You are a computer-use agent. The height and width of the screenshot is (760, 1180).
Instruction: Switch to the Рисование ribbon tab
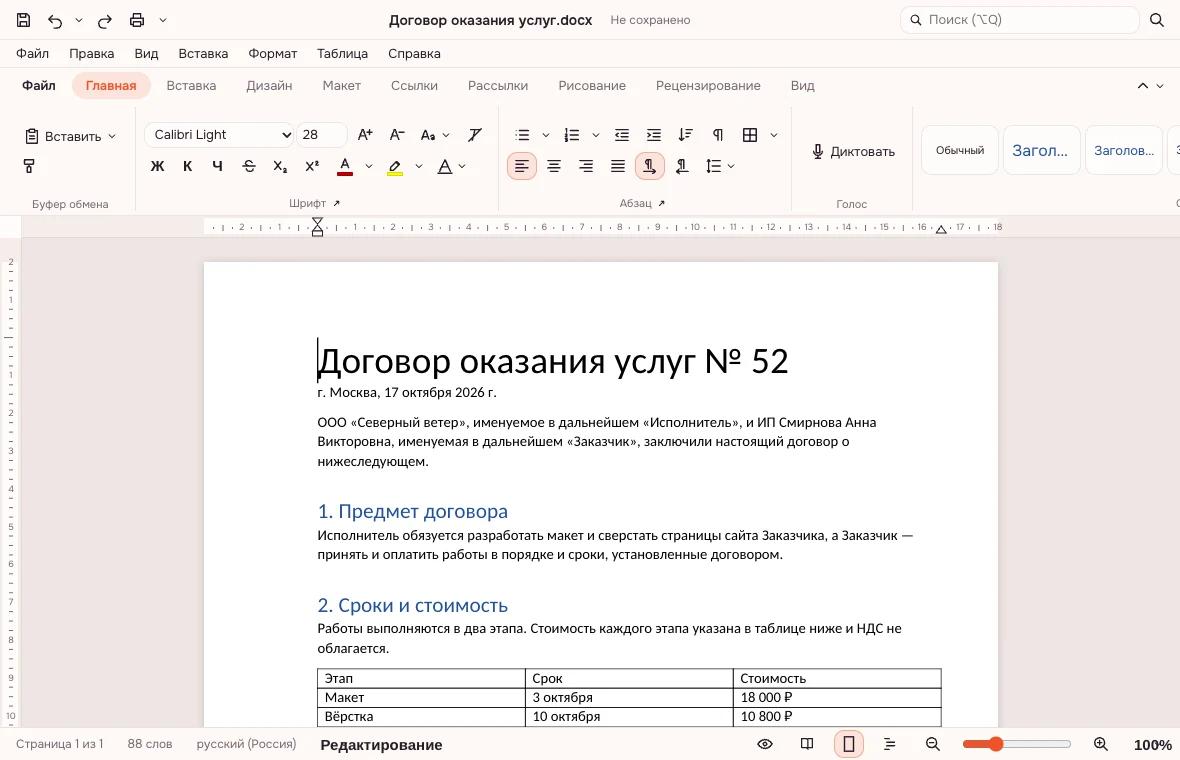(592, 86)
